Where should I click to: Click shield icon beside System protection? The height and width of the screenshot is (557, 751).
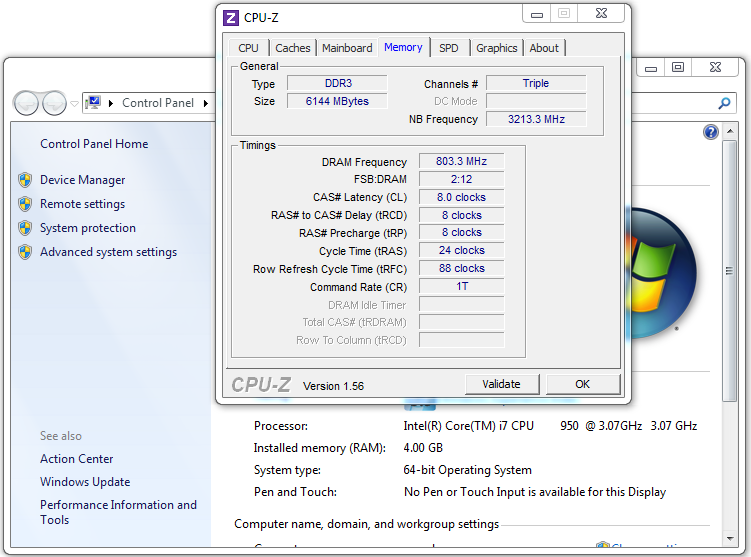coord(25,228)
